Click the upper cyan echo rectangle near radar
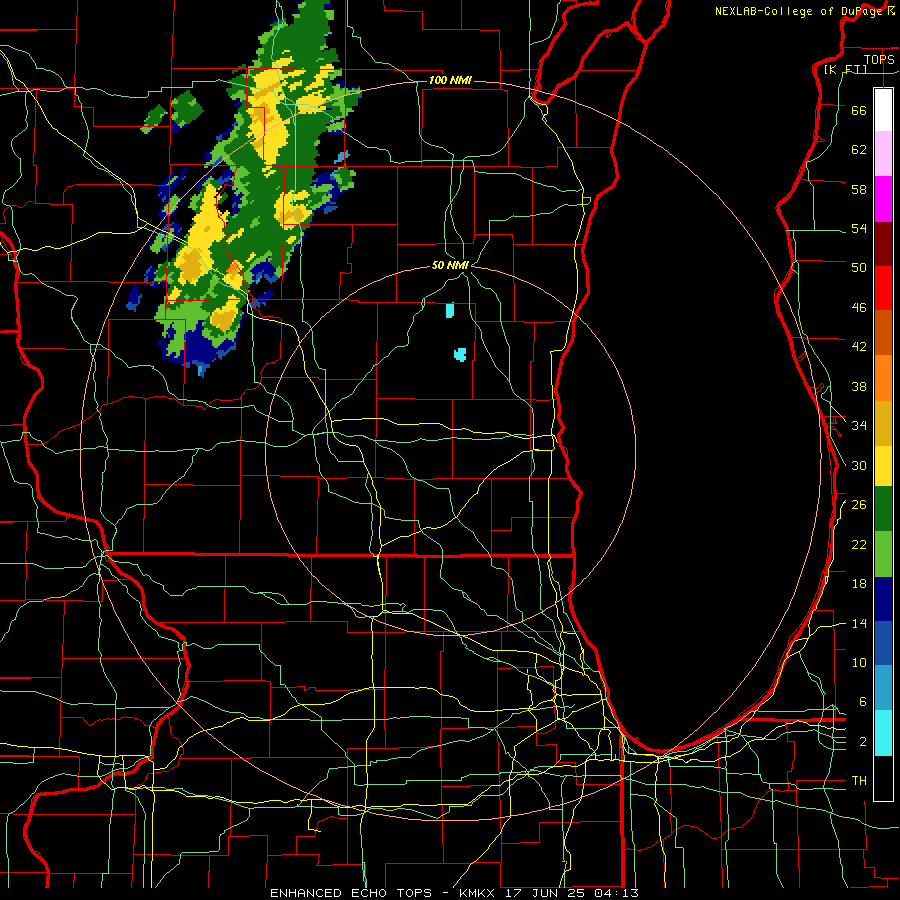The height and width of the screenshot is (900, 900). [x=450, y=311]
